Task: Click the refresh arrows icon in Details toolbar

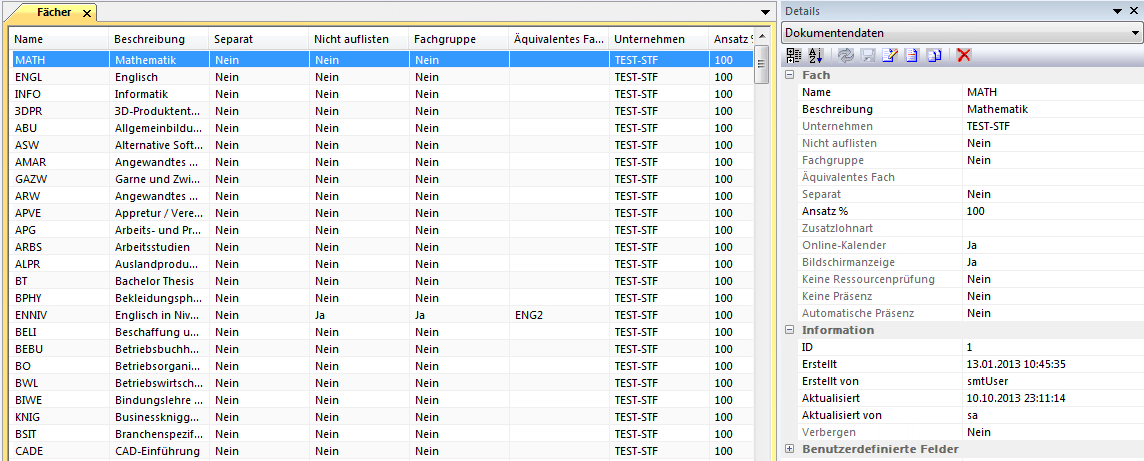Action: 846,55
